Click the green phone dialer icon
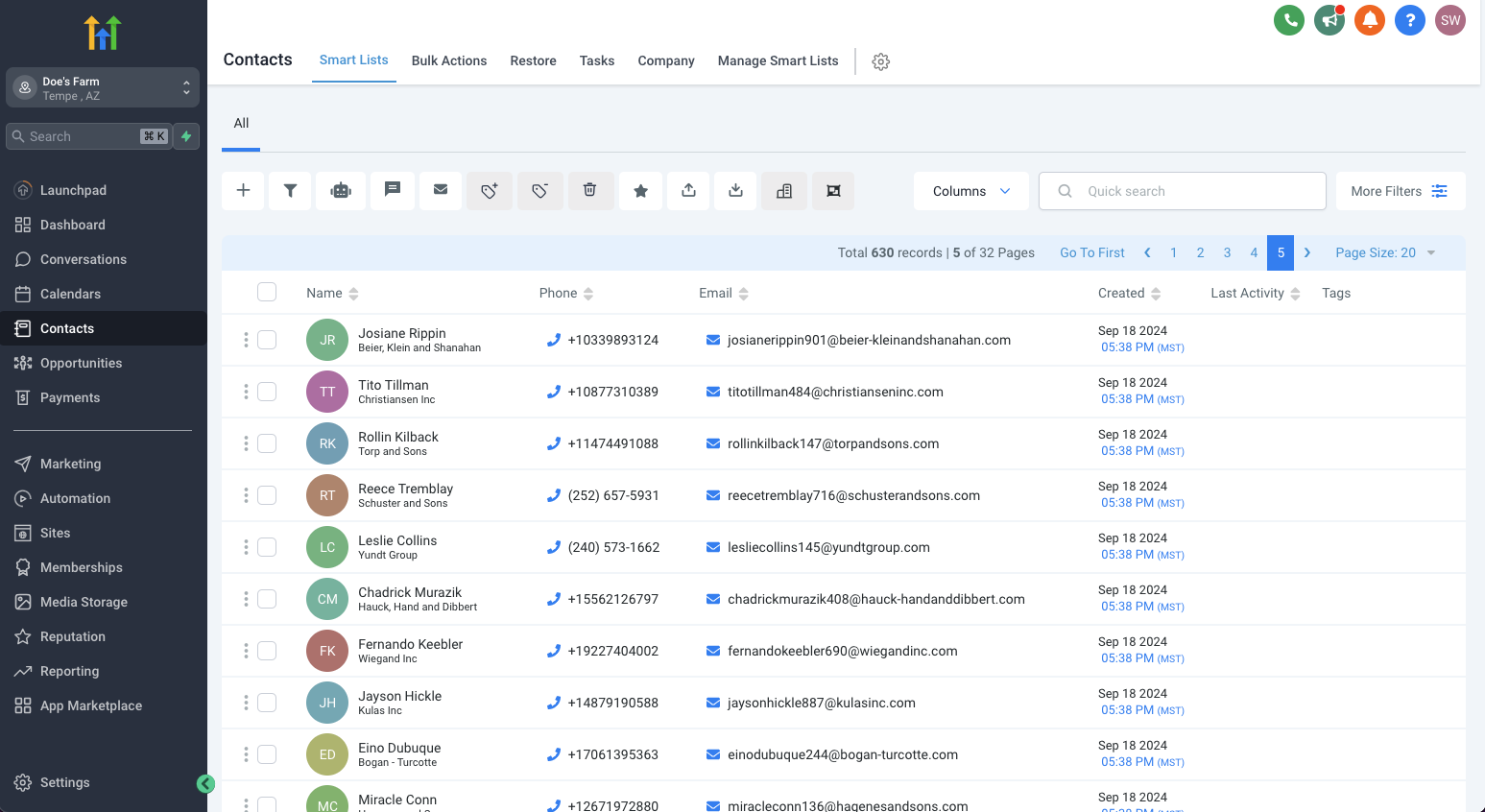The image size is (1485, 812). 1288,20
